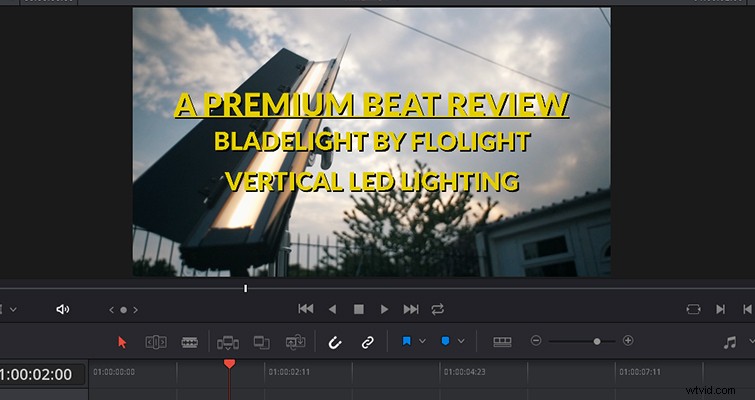Play the timeline forward
Viewport: 755px width, 400px height.
coord(384,310)
